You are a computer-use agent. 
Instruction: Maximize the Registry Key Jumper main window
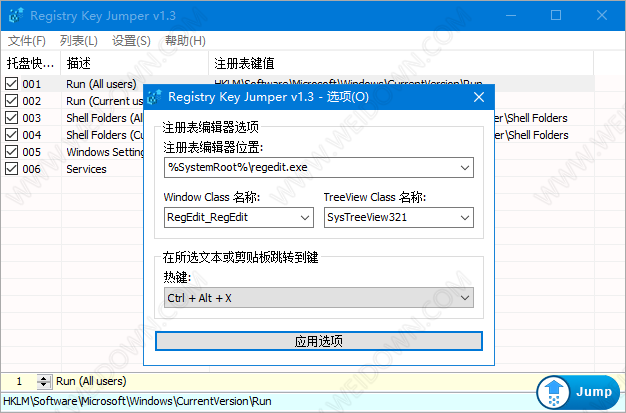(556, 16)
